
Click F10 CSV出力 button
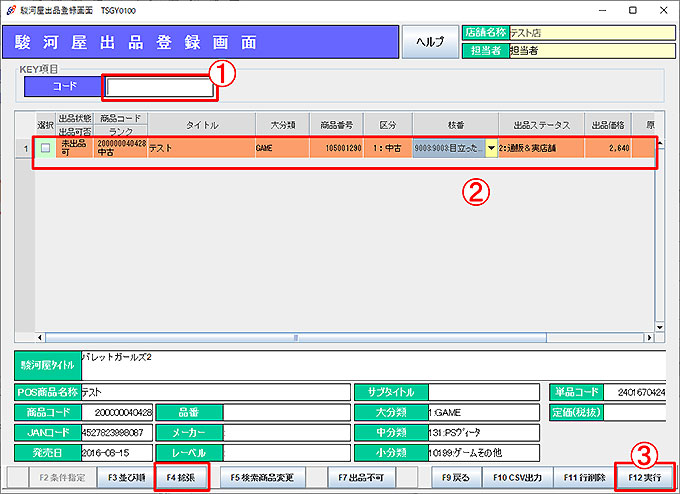520,477
